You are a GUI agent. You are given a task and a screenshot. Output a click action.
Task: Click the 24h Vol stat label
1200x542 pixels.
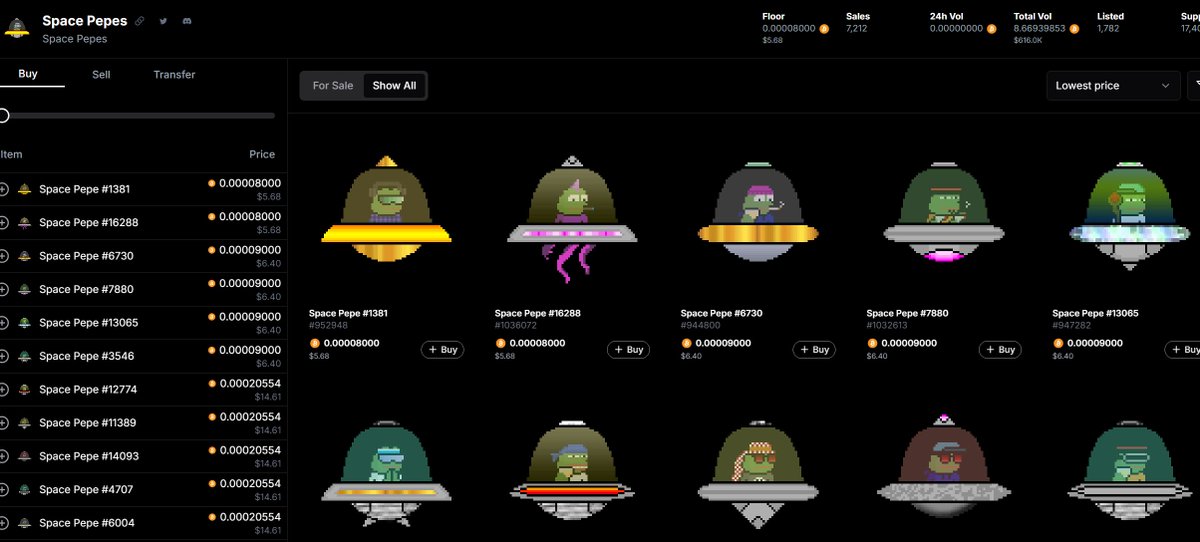[x=945, y=16]
